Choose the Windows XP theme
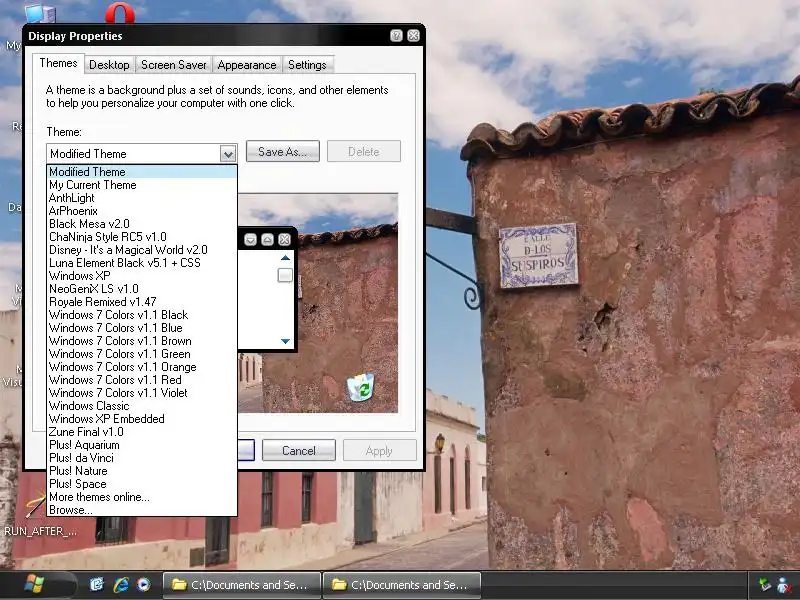 pos(142,276)
